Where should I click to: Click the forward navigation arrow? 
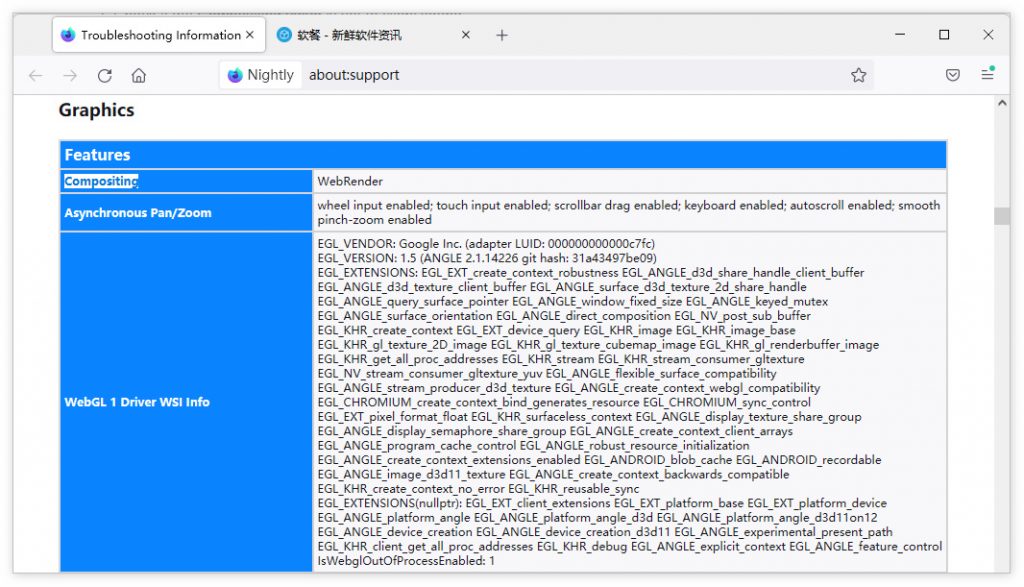[x=70, y=75]
